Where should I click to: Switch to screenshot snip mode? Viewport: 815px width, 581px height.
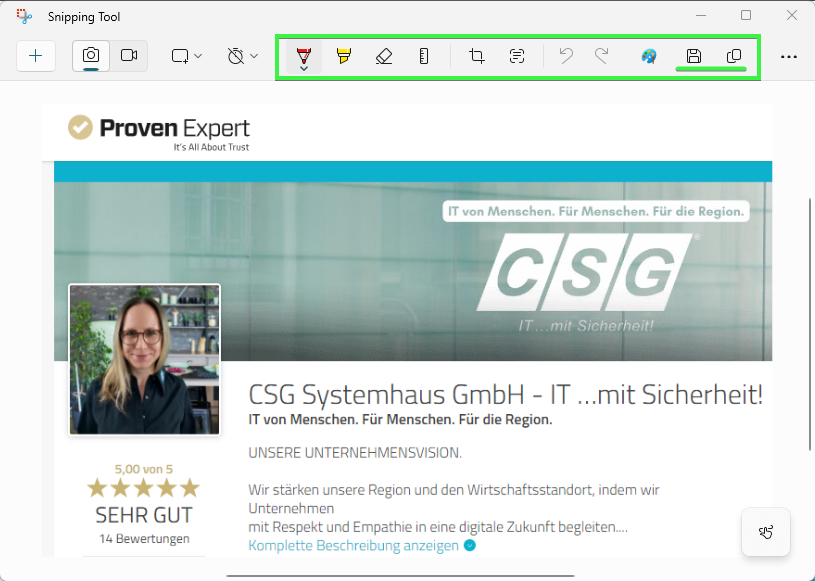tap(91, 56)
